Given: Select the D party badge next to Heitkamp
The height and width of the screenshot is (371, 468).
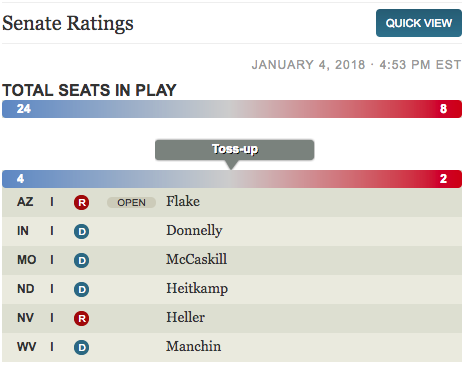Looking at the screenshot, I should pos(81,289).
